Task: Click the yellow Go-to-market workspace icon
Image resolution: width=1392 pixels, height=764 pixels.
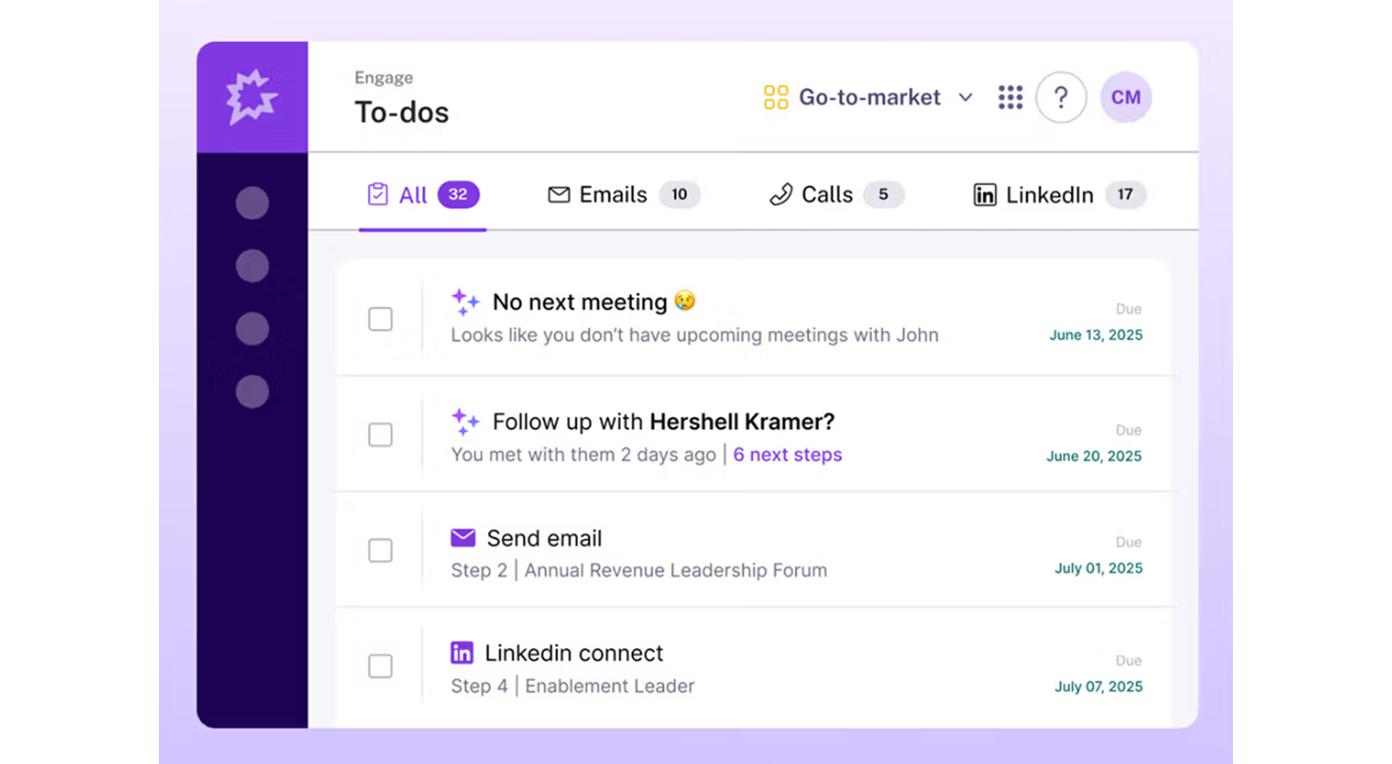Action: 776,97
